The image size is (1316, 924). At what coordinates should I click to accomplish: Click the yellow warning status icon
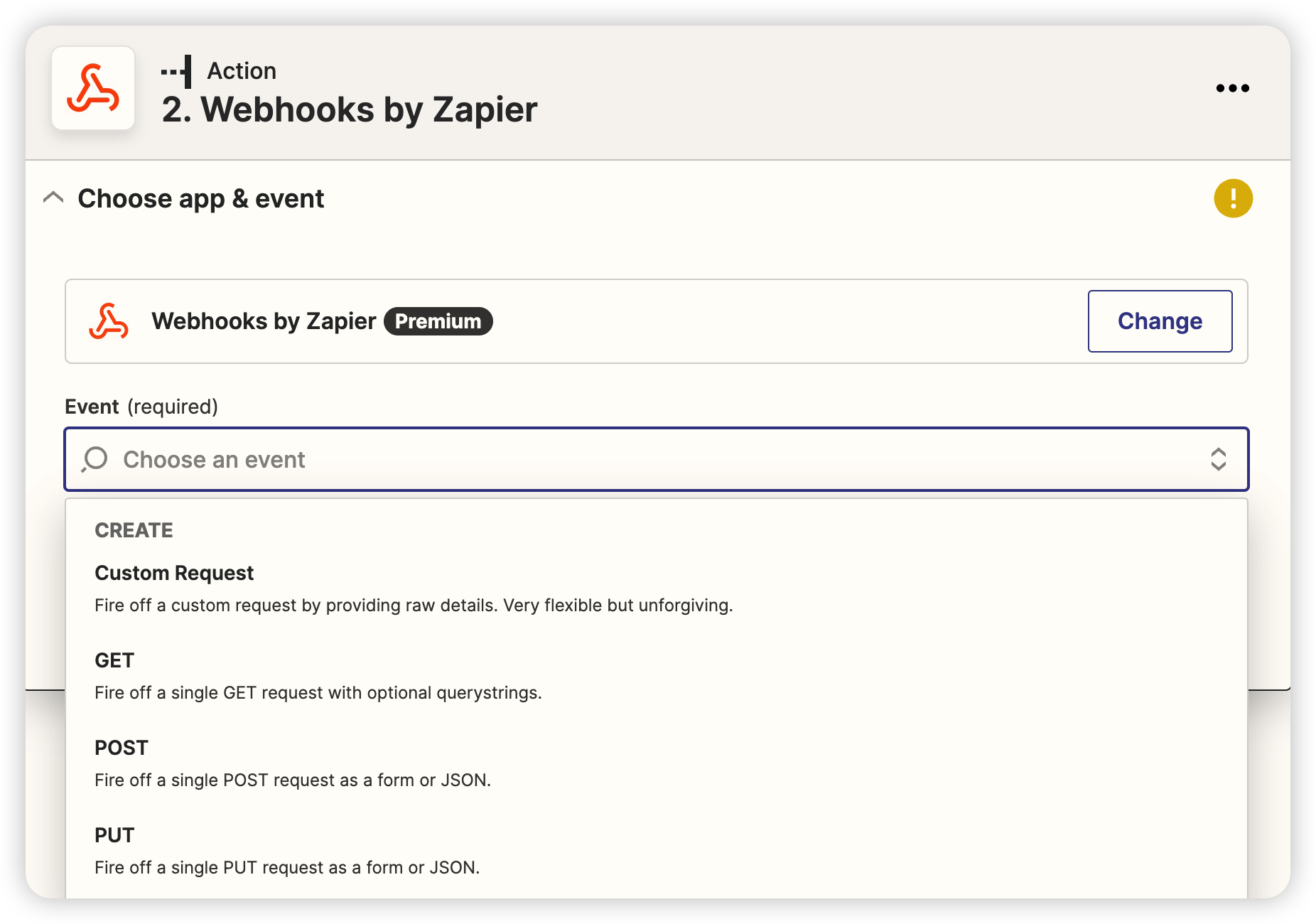click(1233, 198)
